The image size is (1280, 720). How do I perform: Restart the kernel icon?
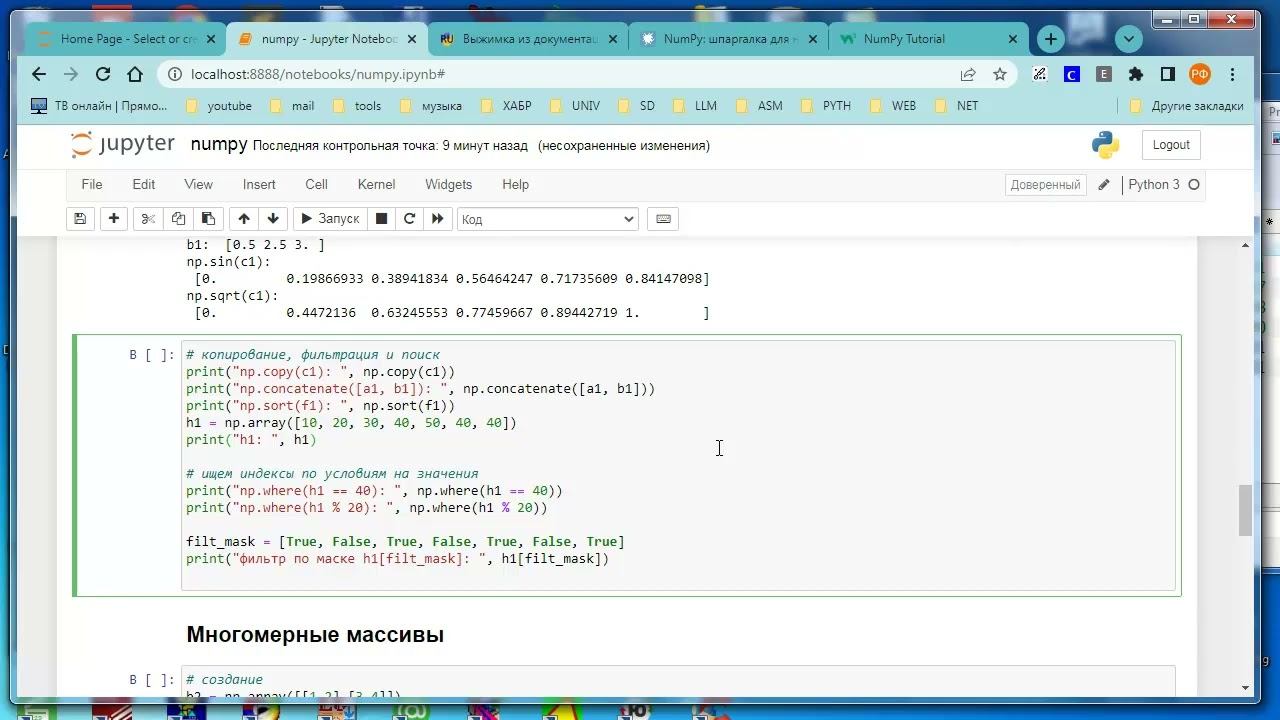pyautogui.click(x=409, y=219)
